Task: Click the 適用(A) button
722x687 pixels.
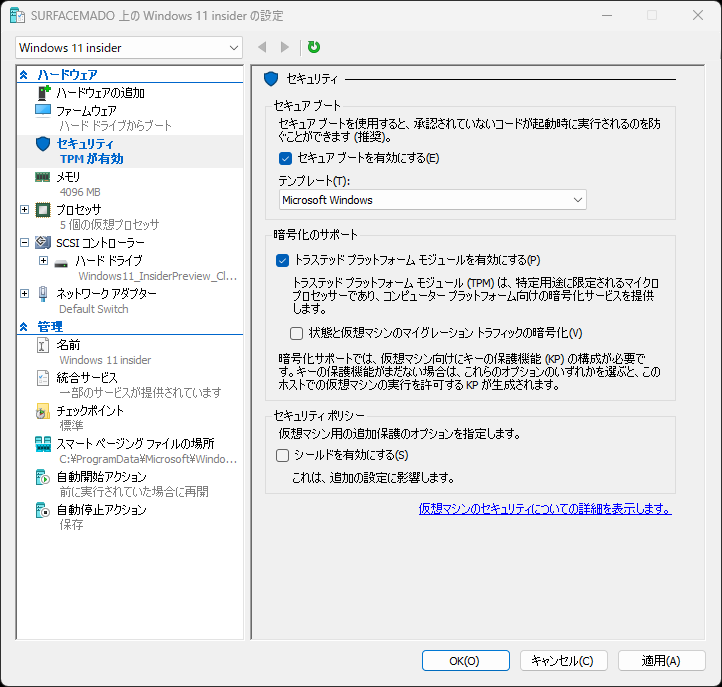Action: (661, 661)
